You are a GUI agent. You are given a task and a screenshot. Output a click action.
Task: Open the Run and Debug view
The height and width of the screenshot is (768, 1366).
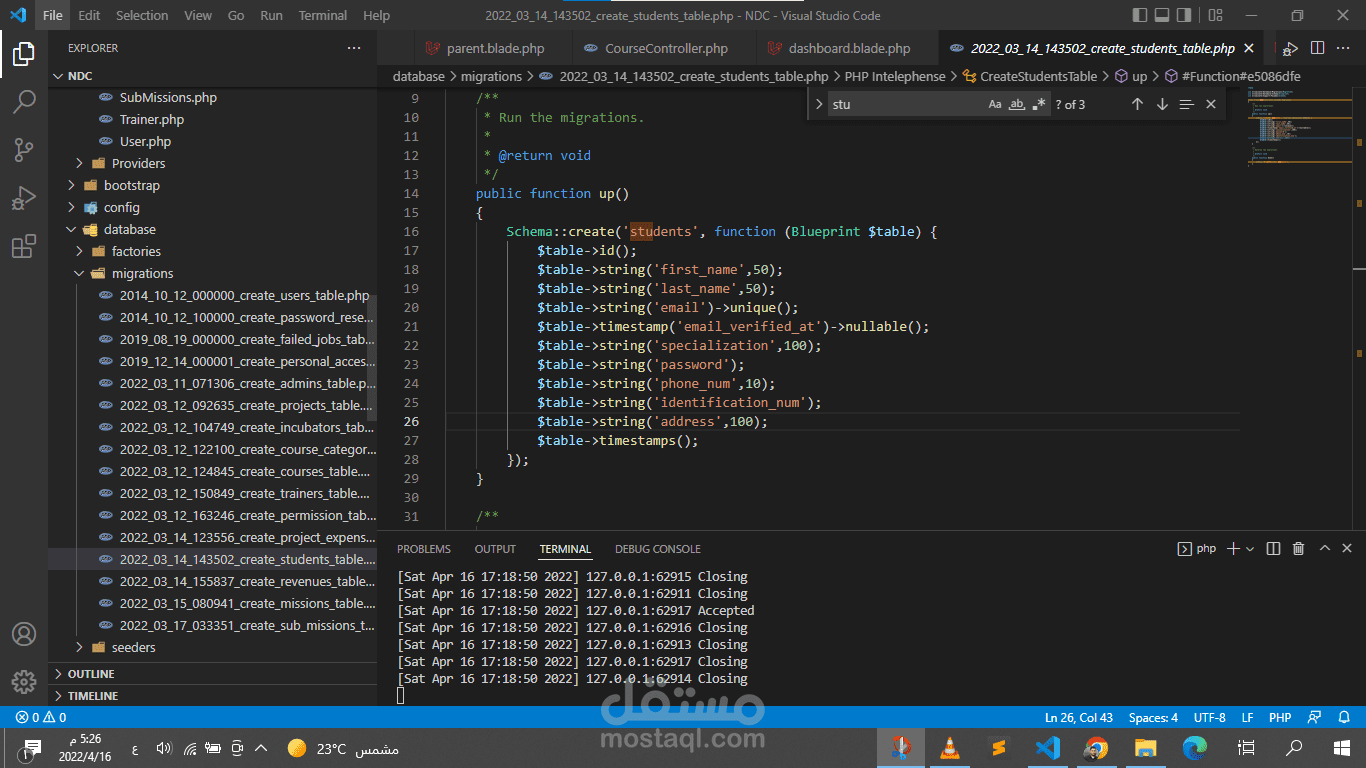[x=24, y=198]
